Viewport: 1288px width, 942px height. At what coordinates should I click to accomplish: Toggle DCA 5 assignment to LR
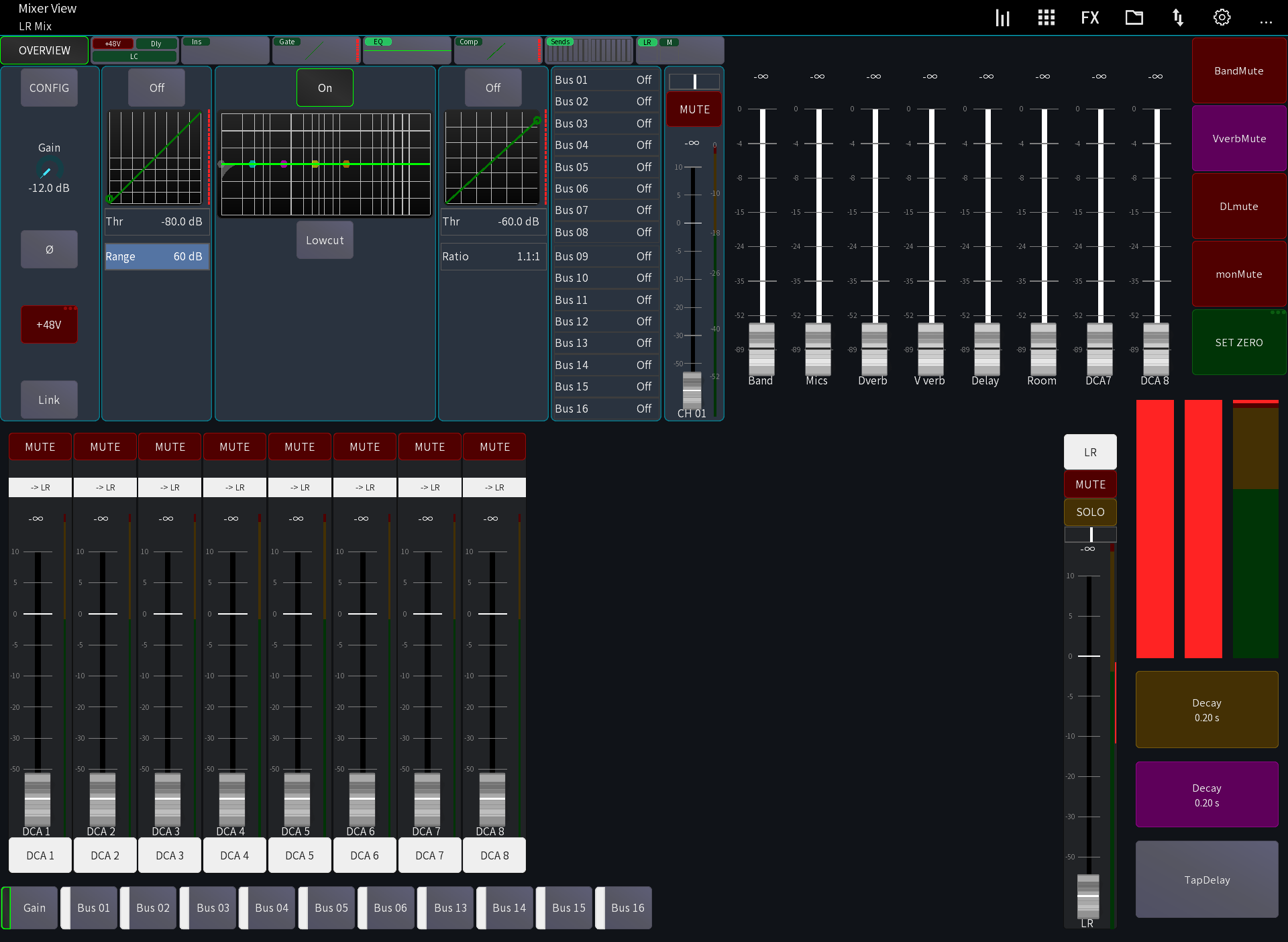pyautogui.click(x=300, y=488)
